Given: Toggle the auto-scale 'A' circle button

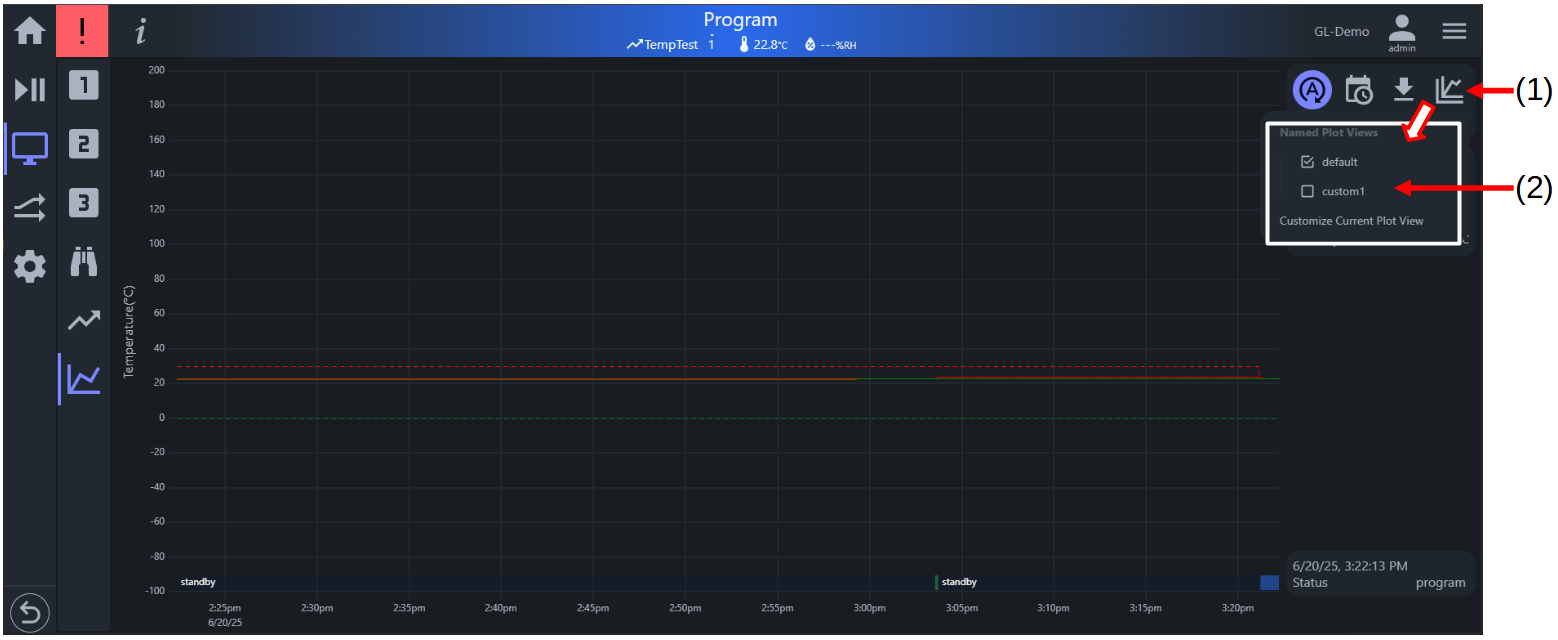Looking at the screenshot, I should [x=1312, y=90].
